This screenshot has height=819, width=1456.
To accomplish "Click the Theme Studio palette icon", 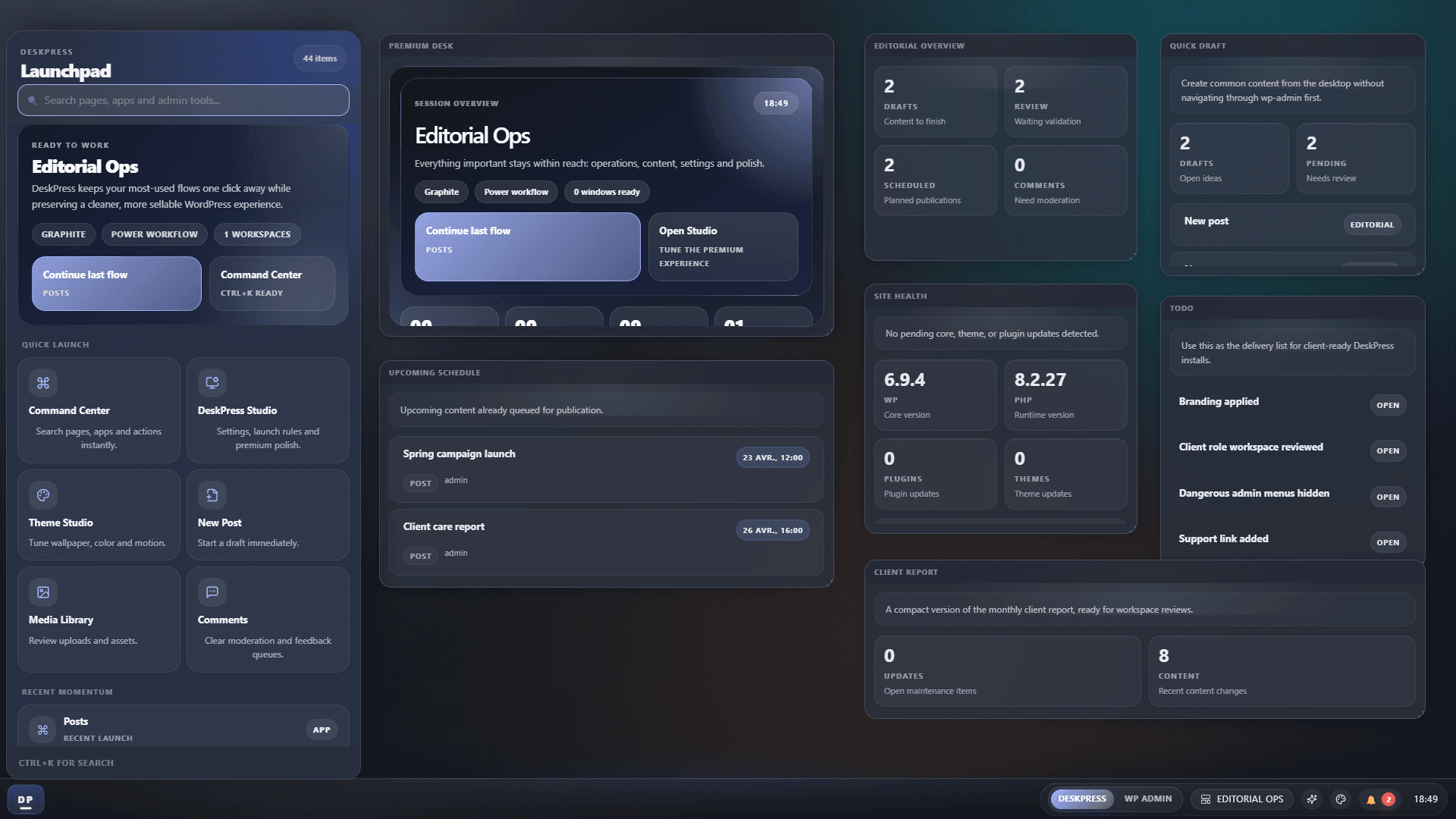I will 43,494.
